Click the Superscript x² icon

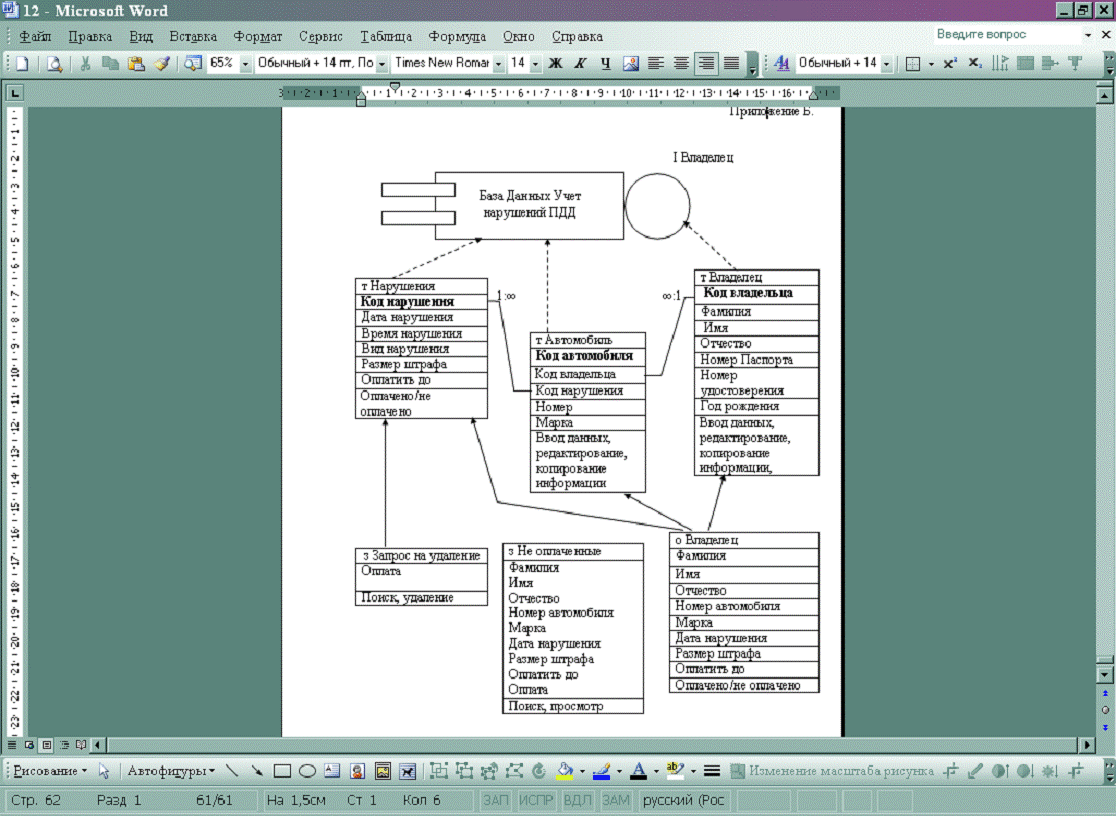pos(951,63)
